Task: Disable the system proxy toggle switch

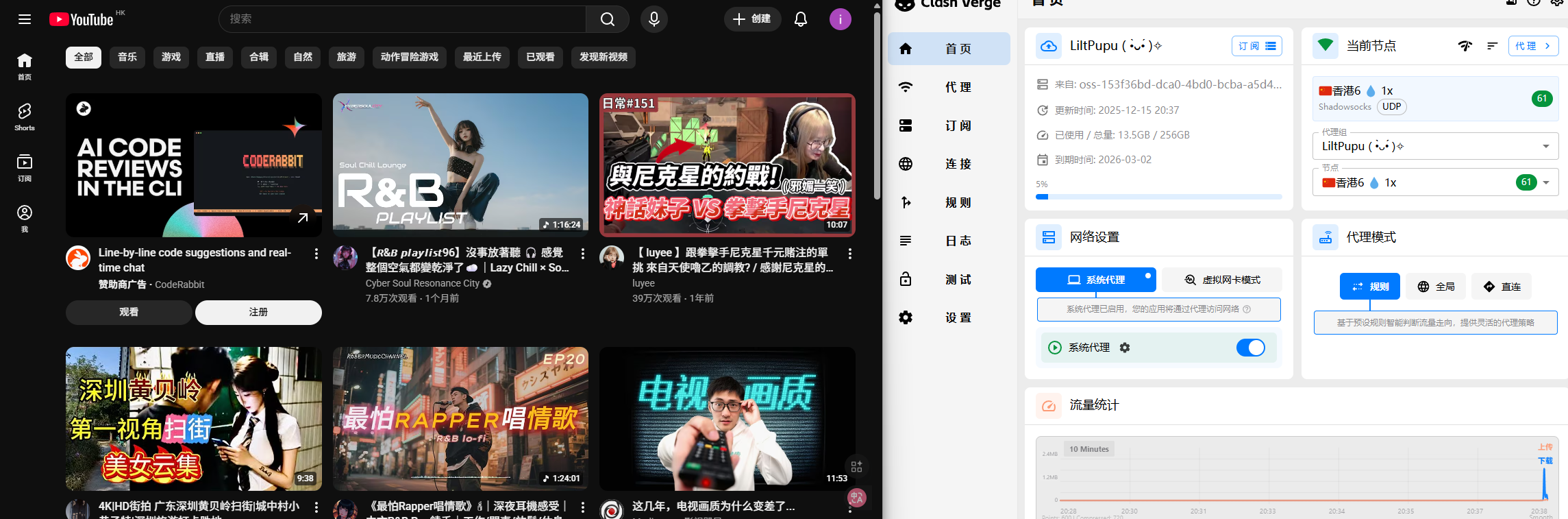Action: pyautogui.click(x=1250, y=348)
